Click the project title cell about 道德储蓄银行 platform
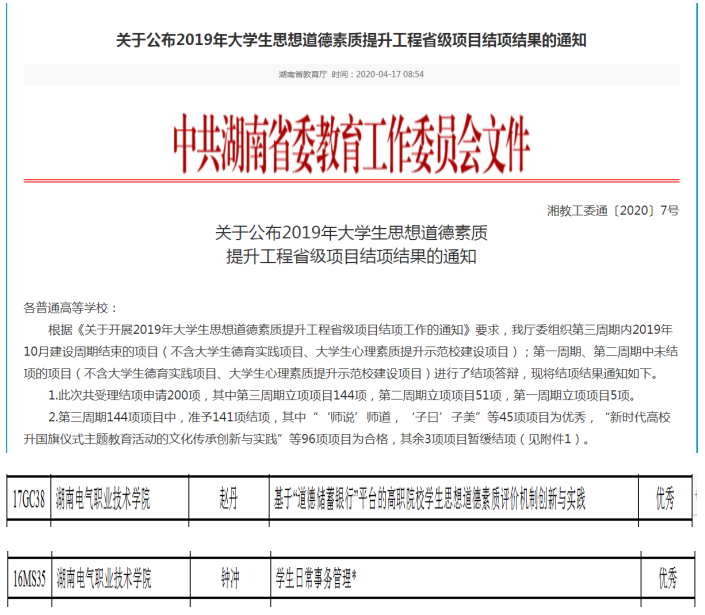Viewport: 705px width, 615px height. pyautogui.click(x=454, y=499)
